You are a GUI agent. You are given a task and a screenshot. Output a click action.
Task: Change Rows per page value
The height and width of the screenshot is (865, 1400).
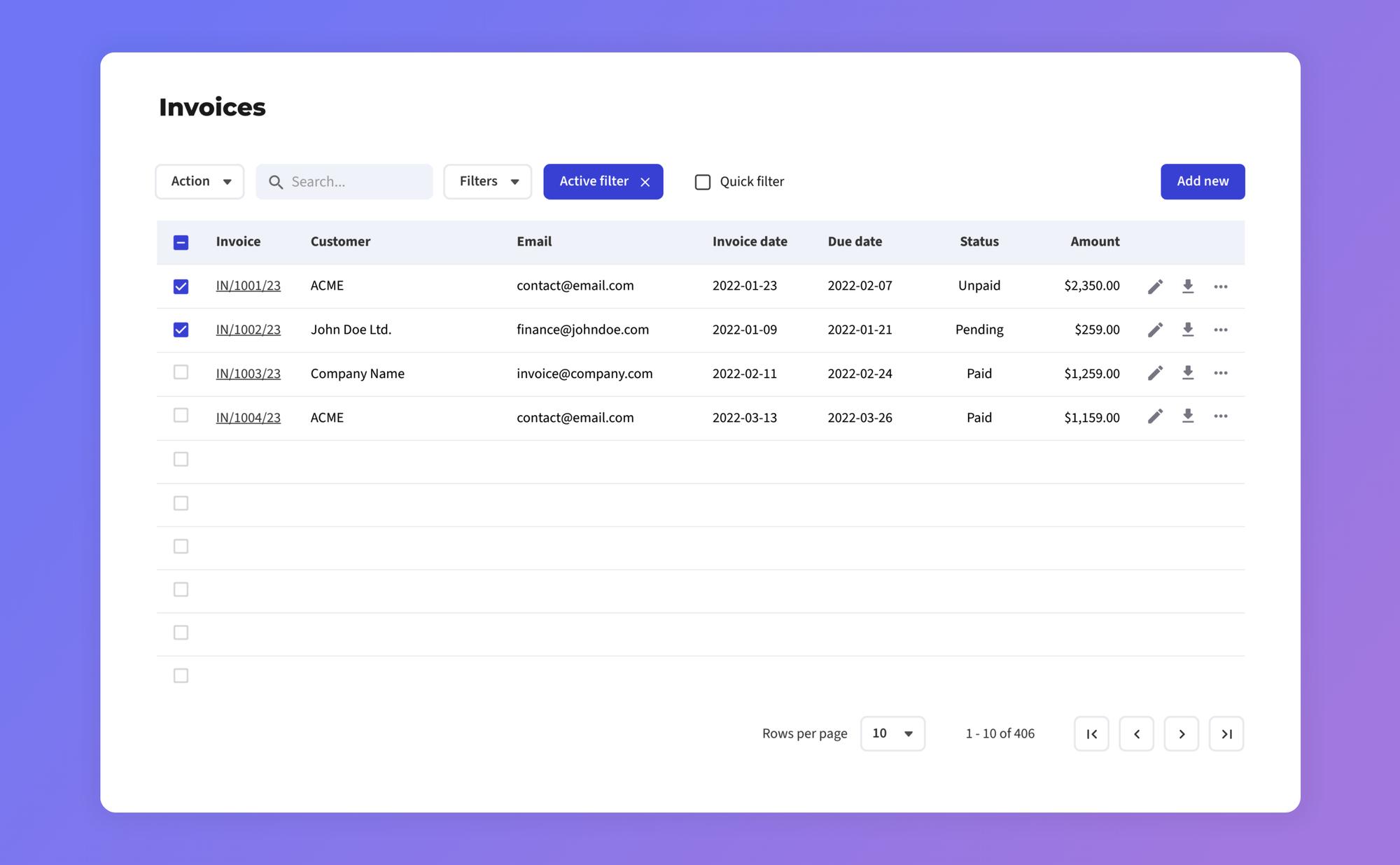892,733
